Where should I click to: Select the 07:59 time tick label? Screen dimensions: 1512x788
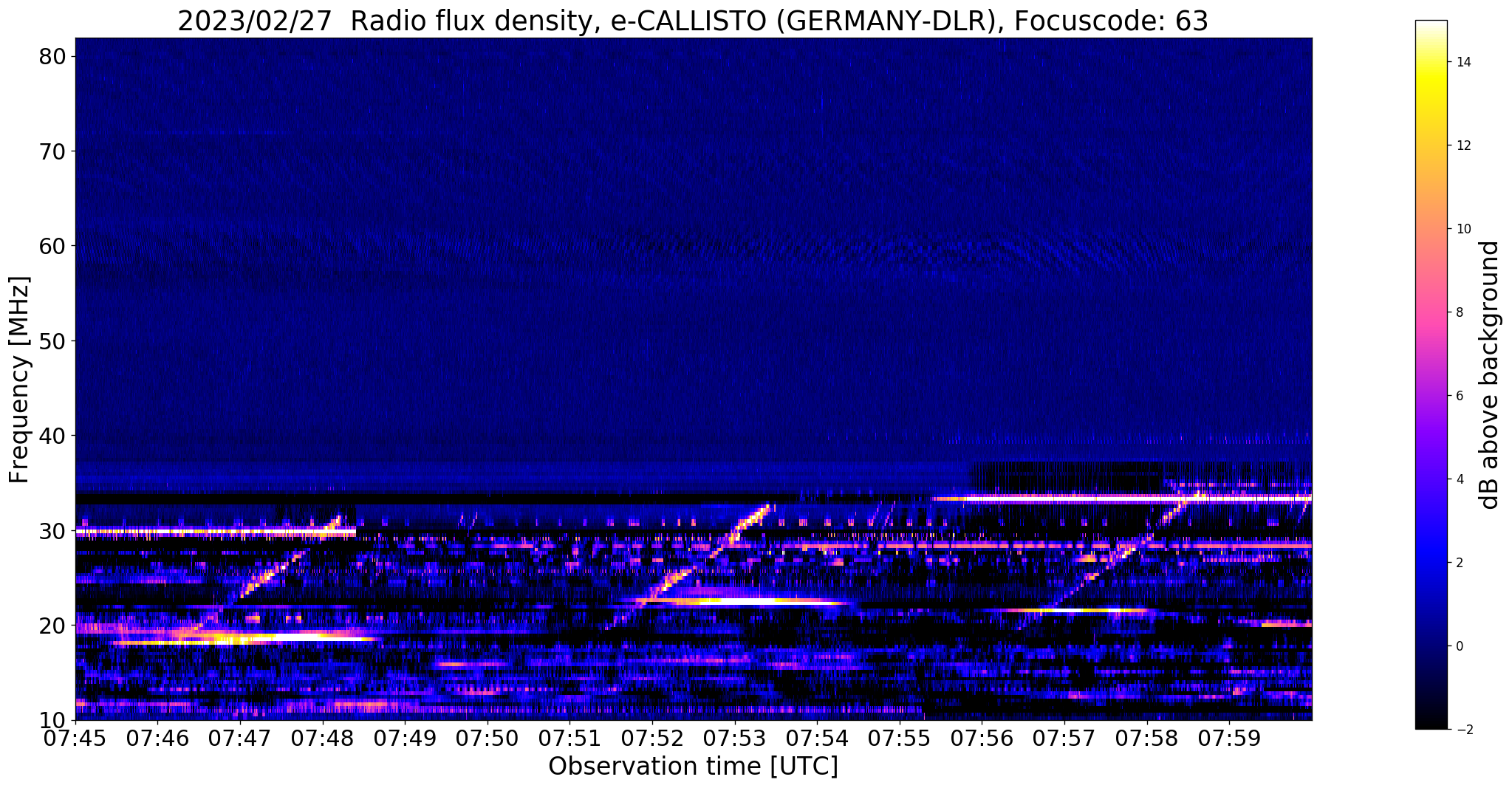coord(1229,738)
